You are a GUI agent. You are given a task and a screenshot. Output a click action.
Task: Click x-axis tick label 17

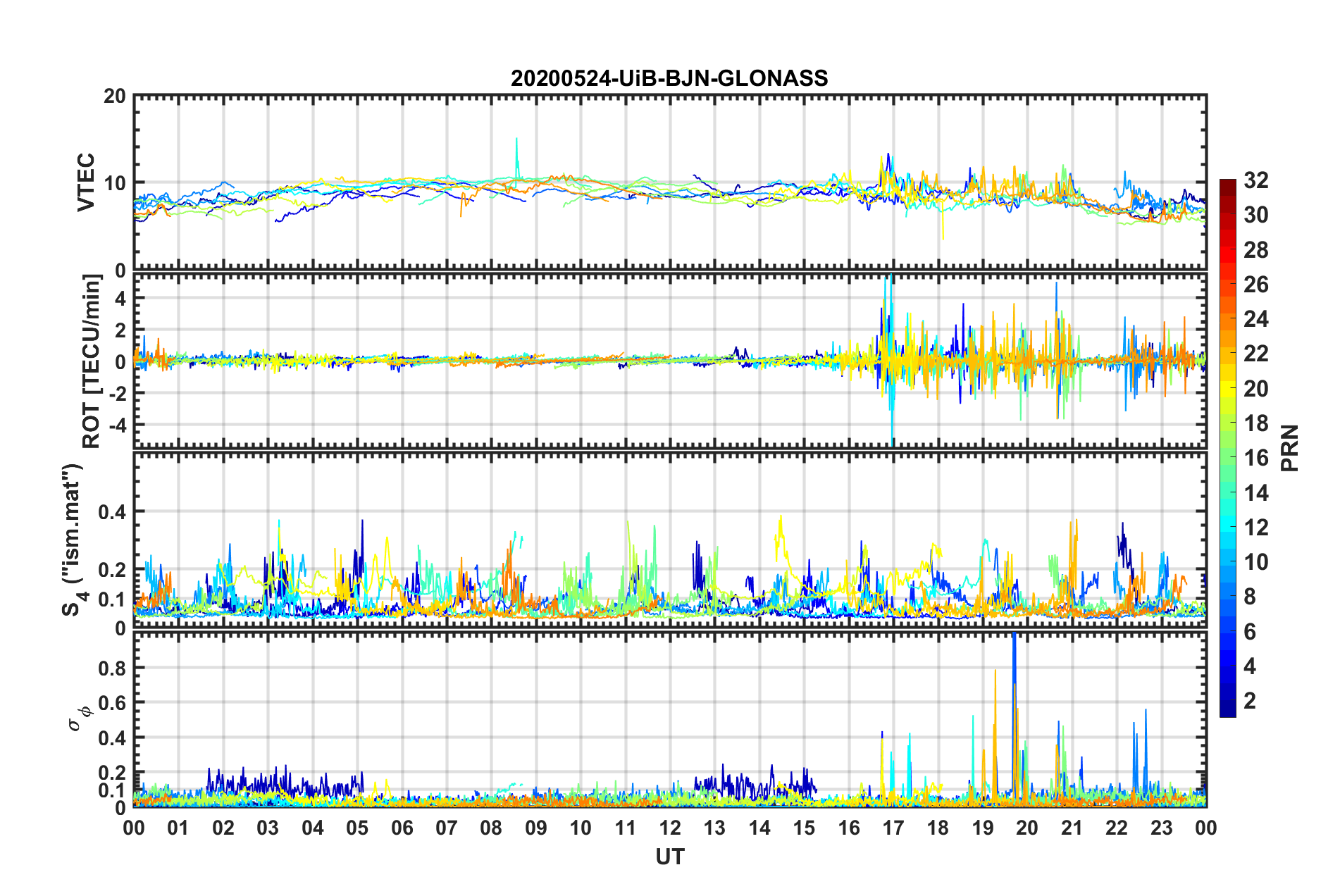pos(893,828)
